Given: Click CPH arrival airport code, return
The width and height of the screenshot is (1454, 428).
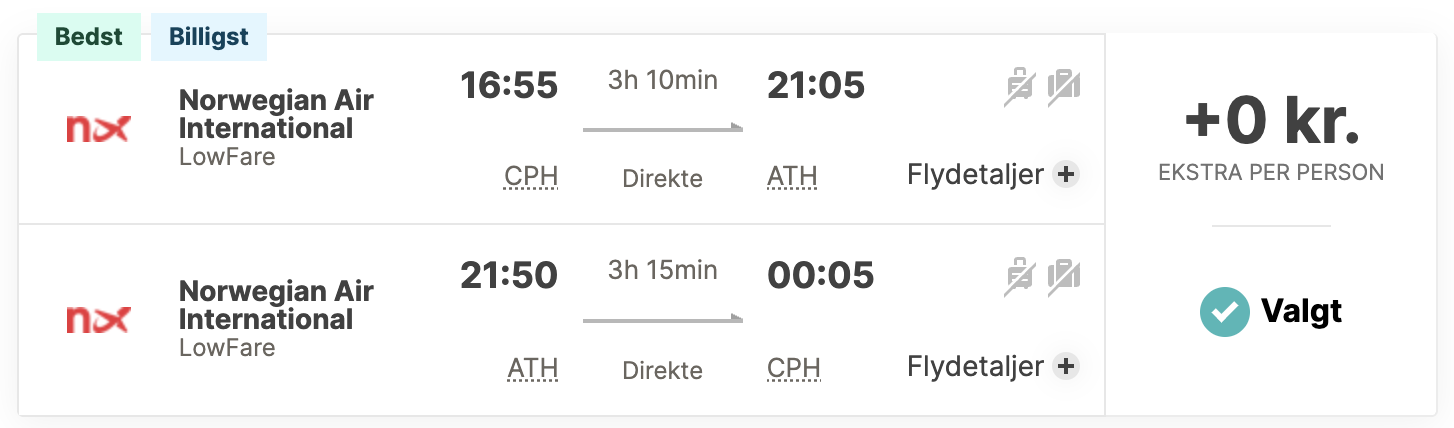Looking at the screenshot, I should 794,369.
